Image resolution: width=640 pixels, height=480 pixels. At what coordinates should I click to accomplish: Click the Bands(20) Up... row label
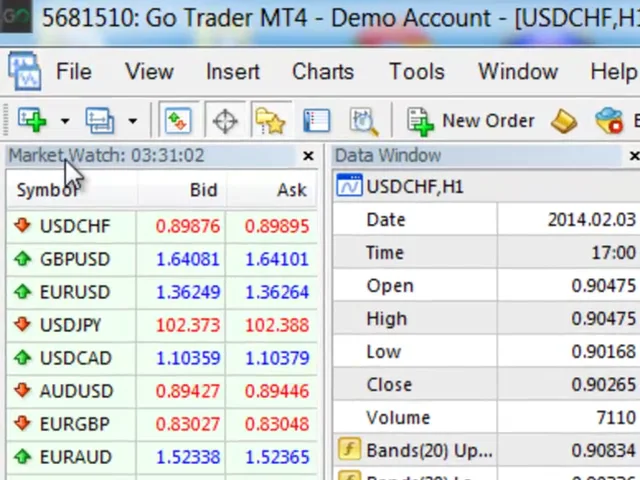[429, 451]
